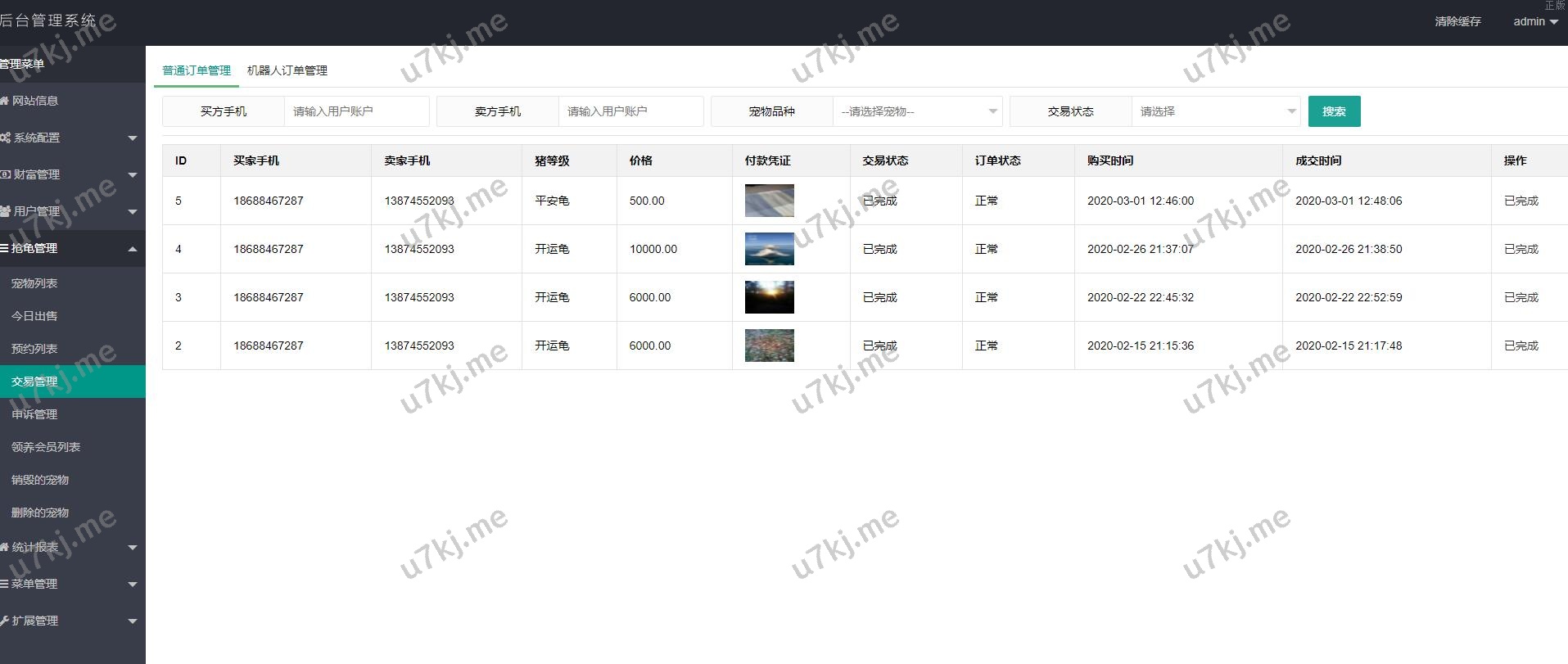Expand the 系统配置 menu arrow
This screenshot has height=664, width=1568.
pos(133,138)
